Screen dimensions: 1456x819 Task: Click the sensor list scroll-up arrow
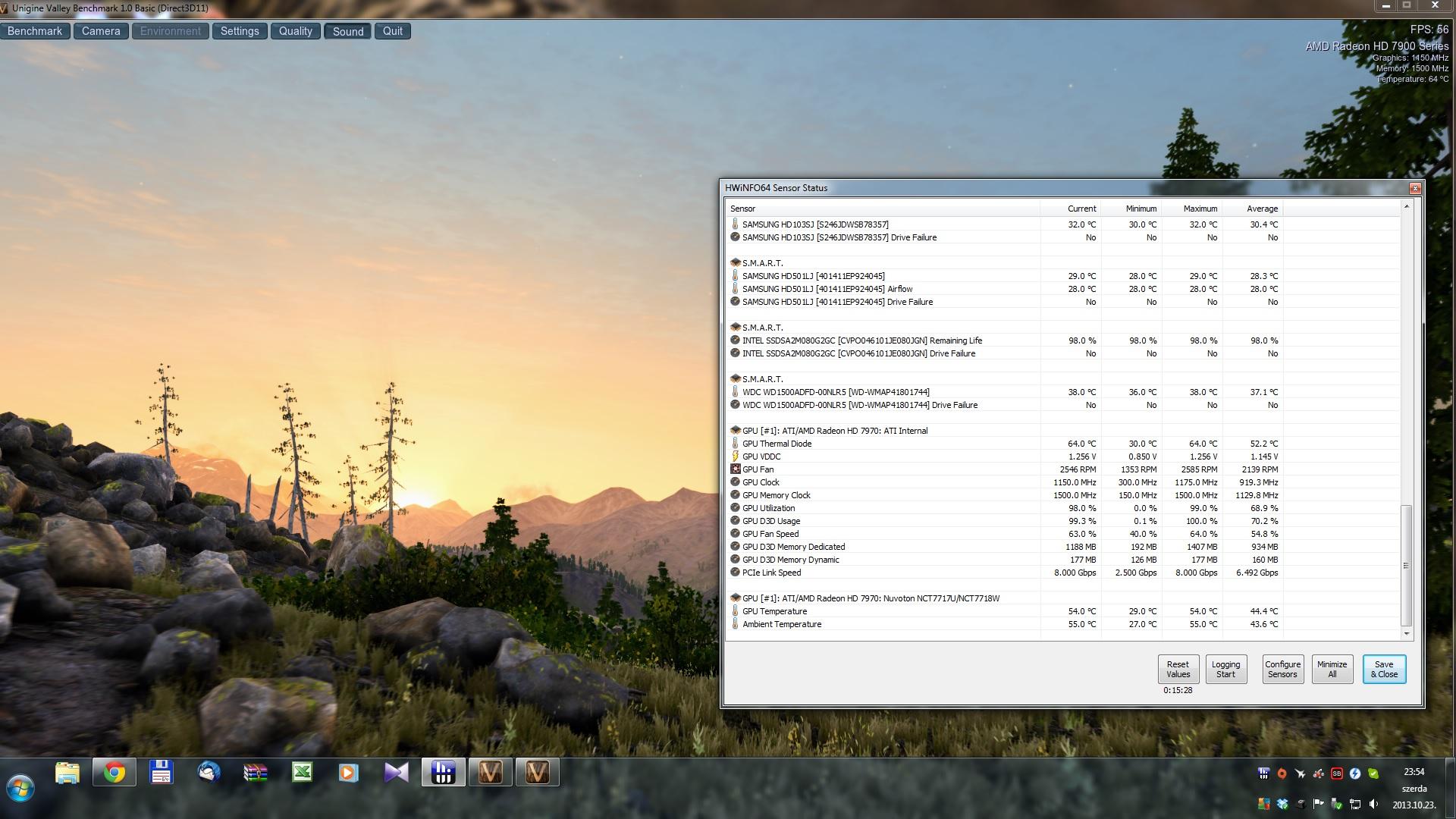1406,206
